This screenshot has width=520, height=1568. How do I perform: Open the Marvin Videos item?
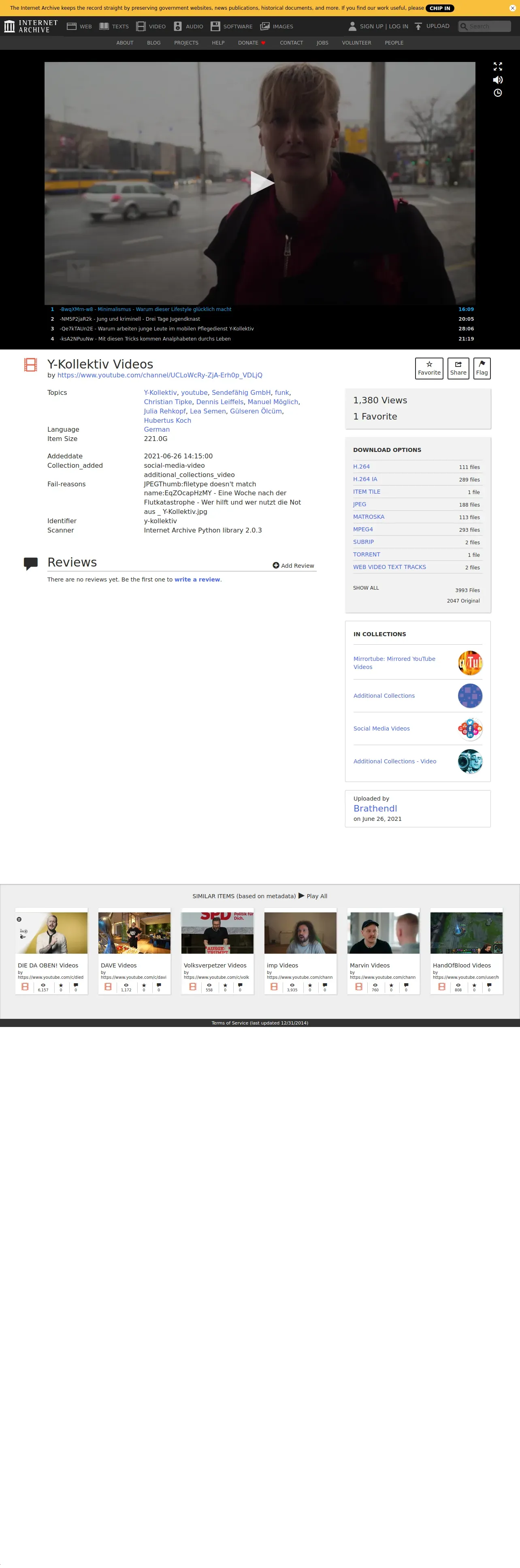(x=384, y=951)
